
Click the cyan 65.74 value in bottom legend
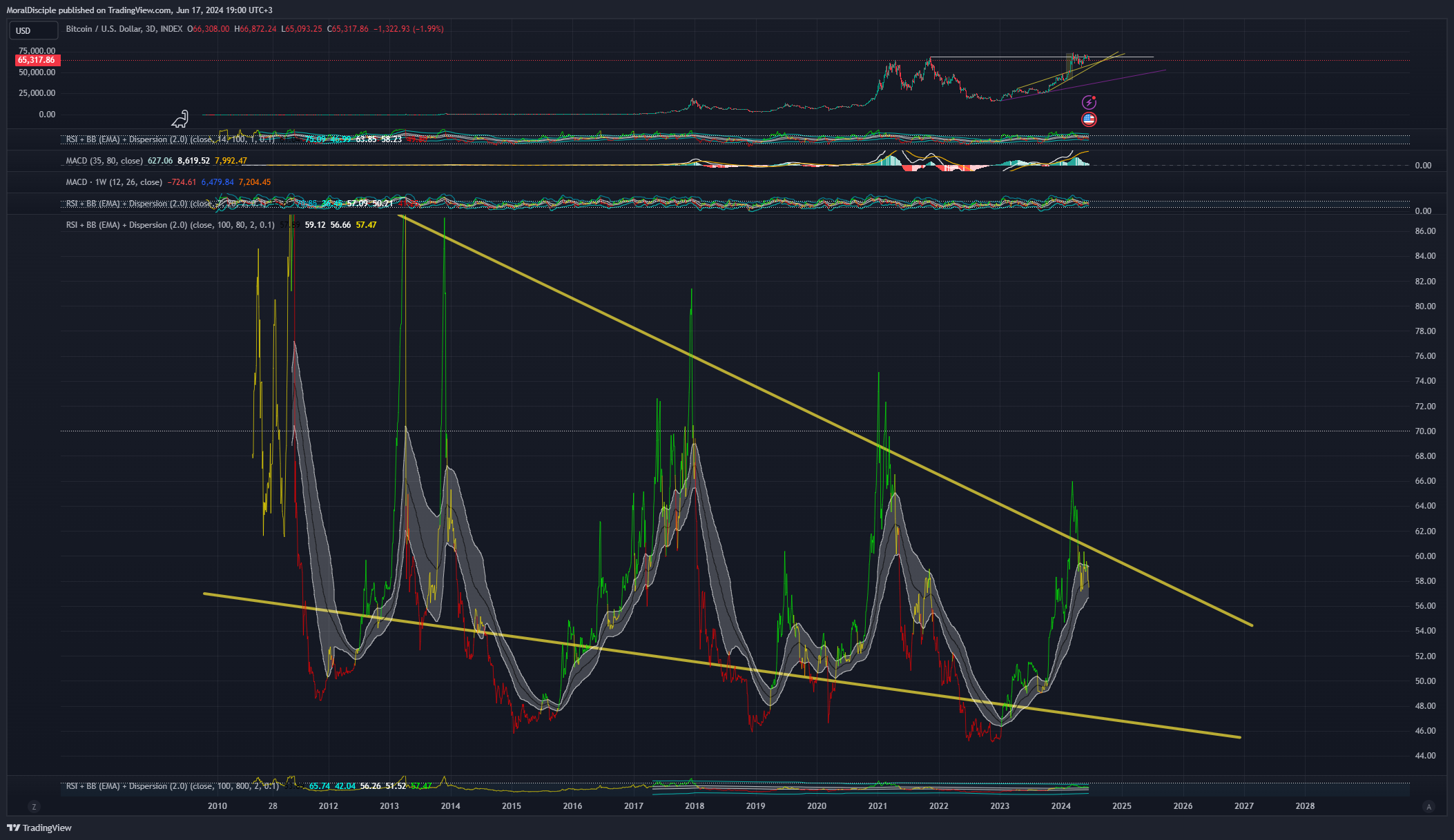tap(320, 786)
